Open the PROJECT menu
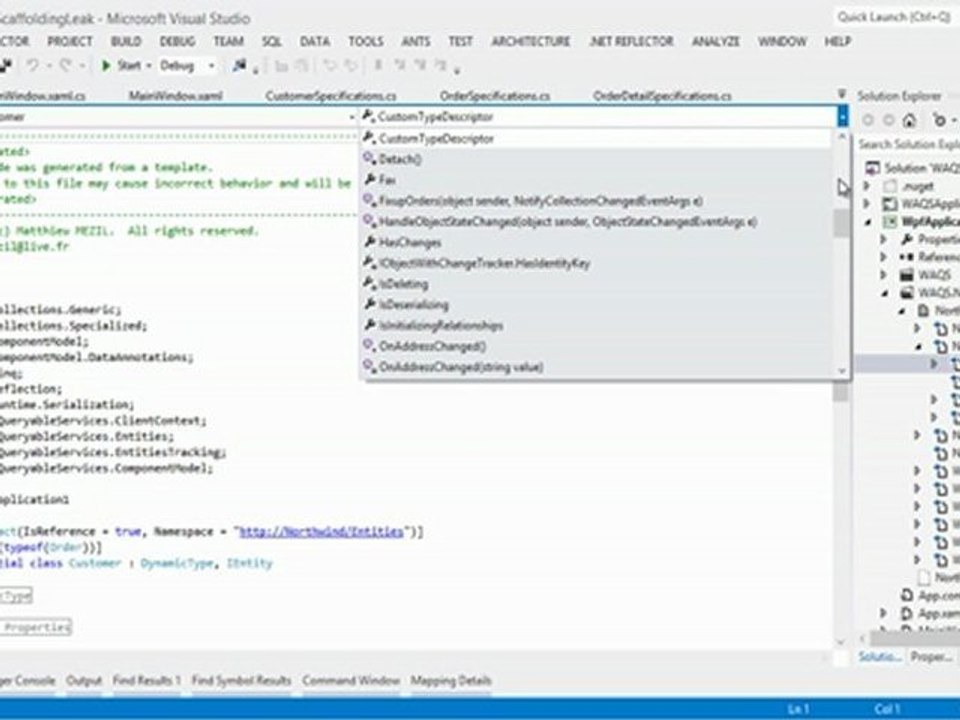The image size is (960, 720). point(70,42)
